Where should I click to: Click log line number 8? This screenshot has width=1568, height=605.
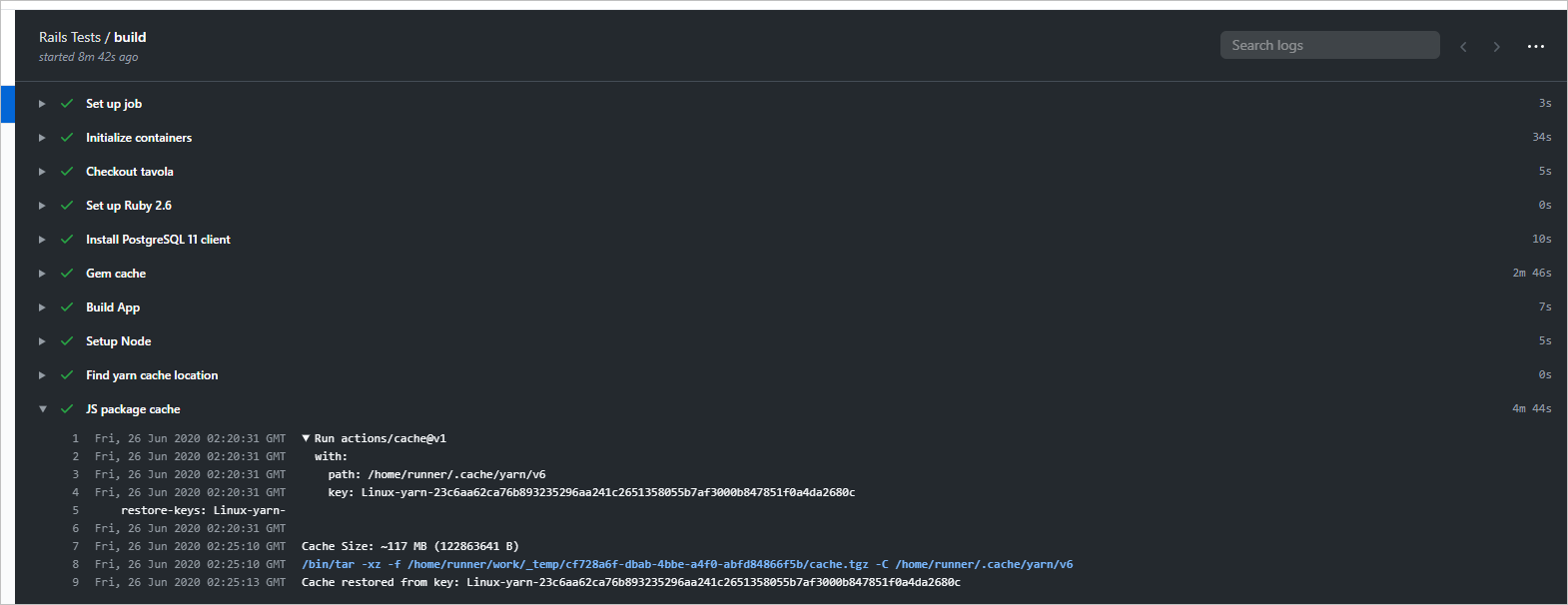75,564
